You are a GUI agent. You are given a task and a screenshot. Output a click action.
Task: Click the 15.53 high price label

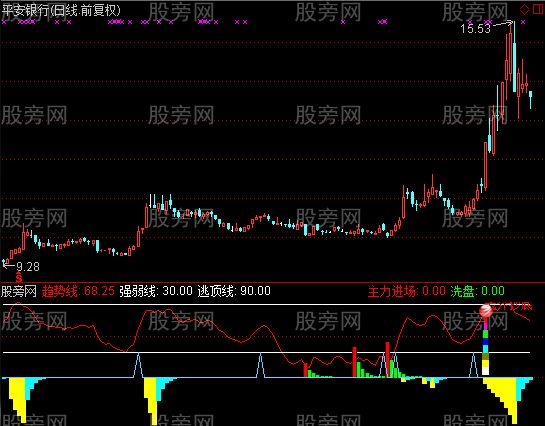coord(475,28)
